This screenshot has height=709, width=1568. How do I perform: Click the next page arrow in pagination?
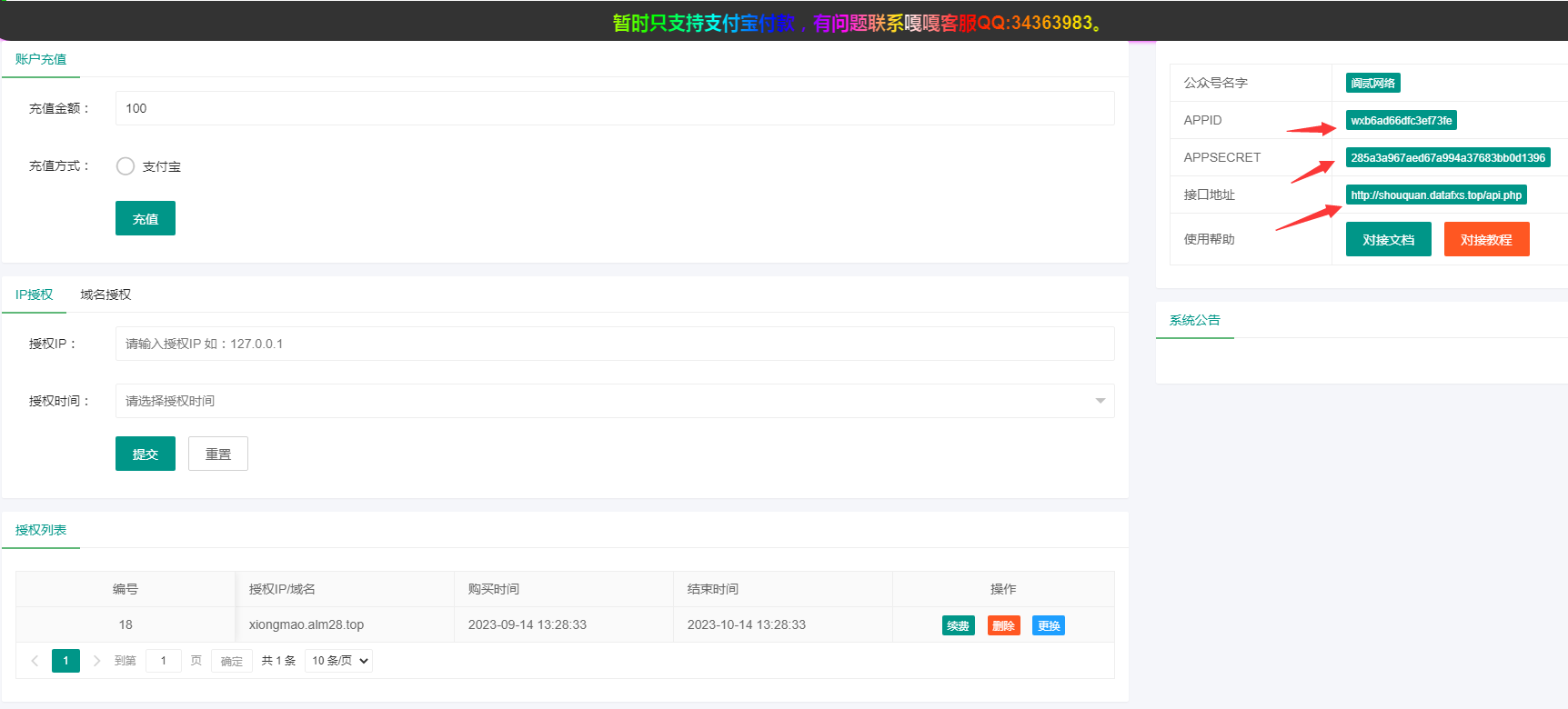pos(96,661)
